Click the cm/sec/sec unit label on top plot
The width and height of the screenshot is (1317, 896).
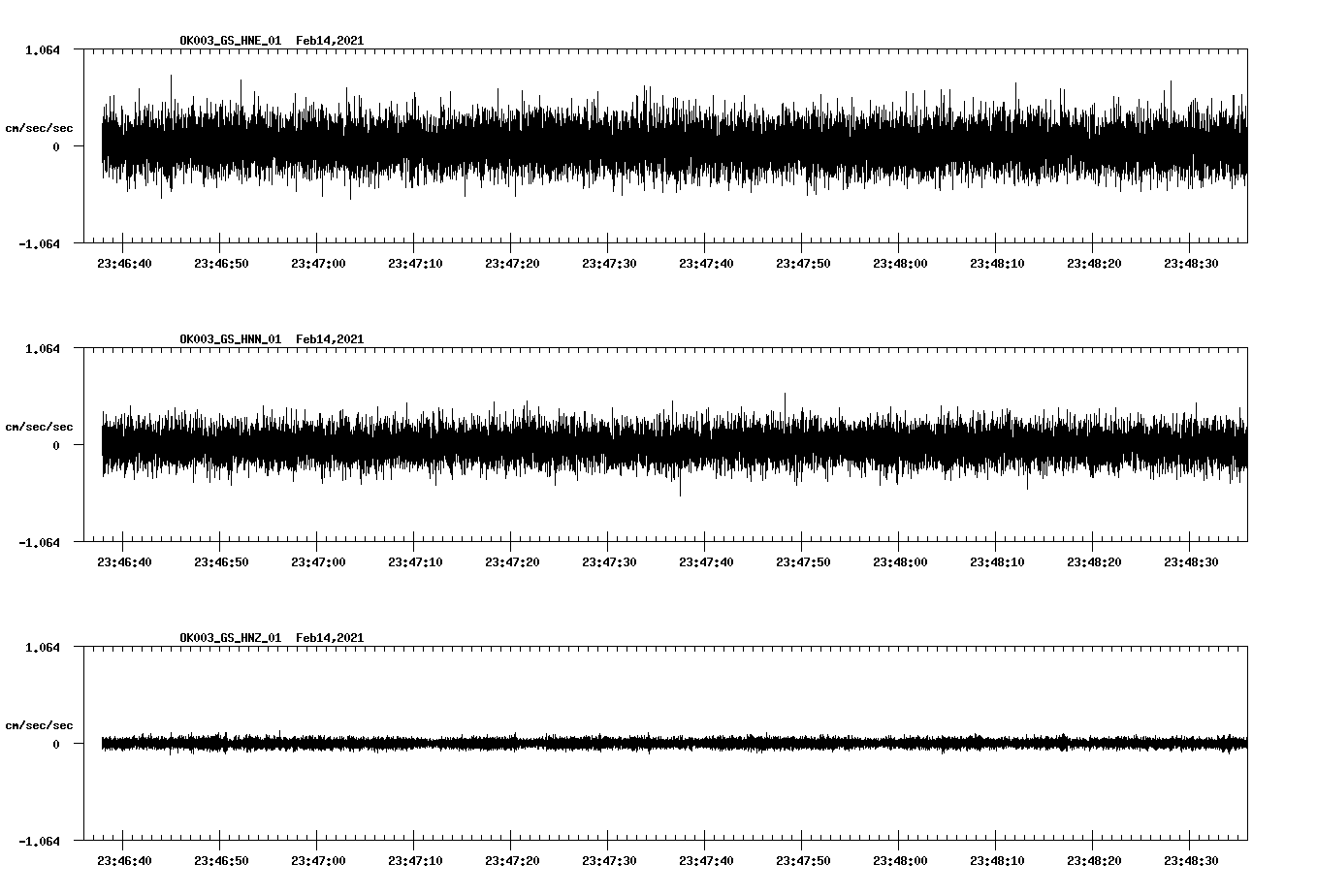[38, 125]
